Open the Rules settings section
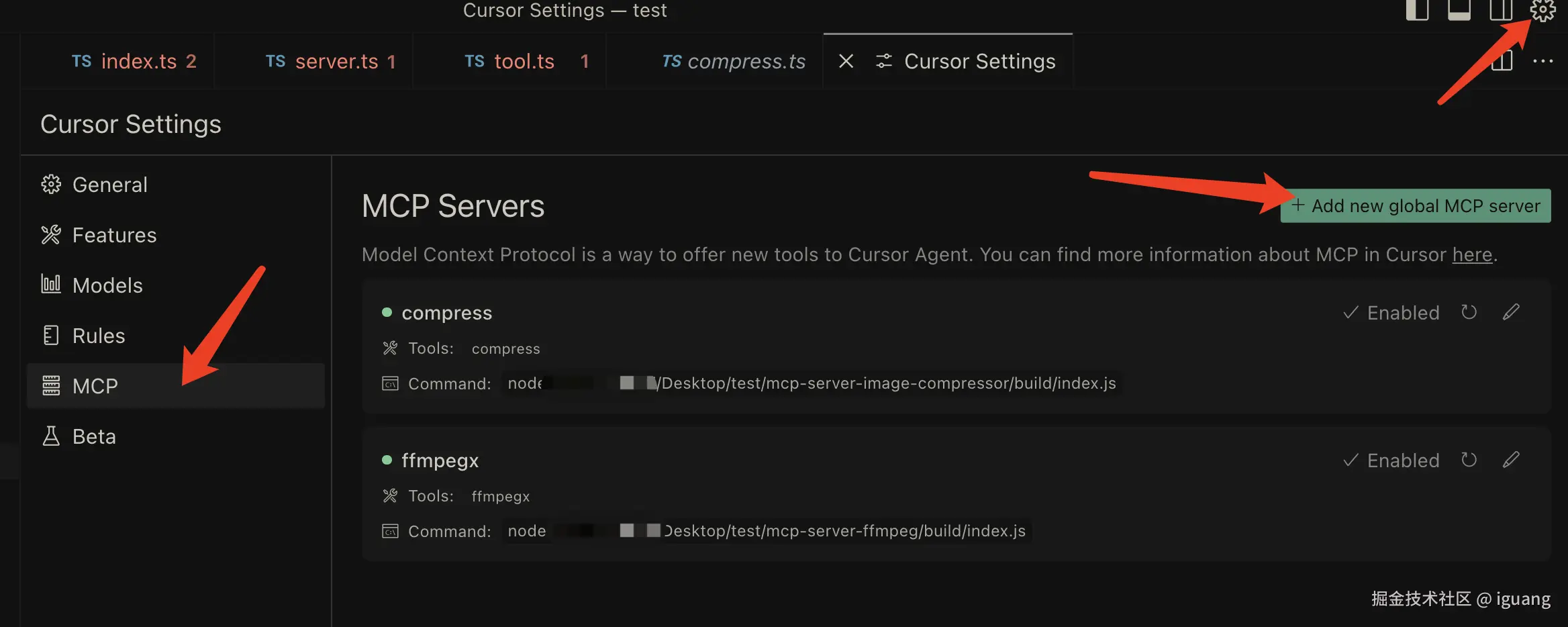This screenshot has height=627, width=1568. 176,336
